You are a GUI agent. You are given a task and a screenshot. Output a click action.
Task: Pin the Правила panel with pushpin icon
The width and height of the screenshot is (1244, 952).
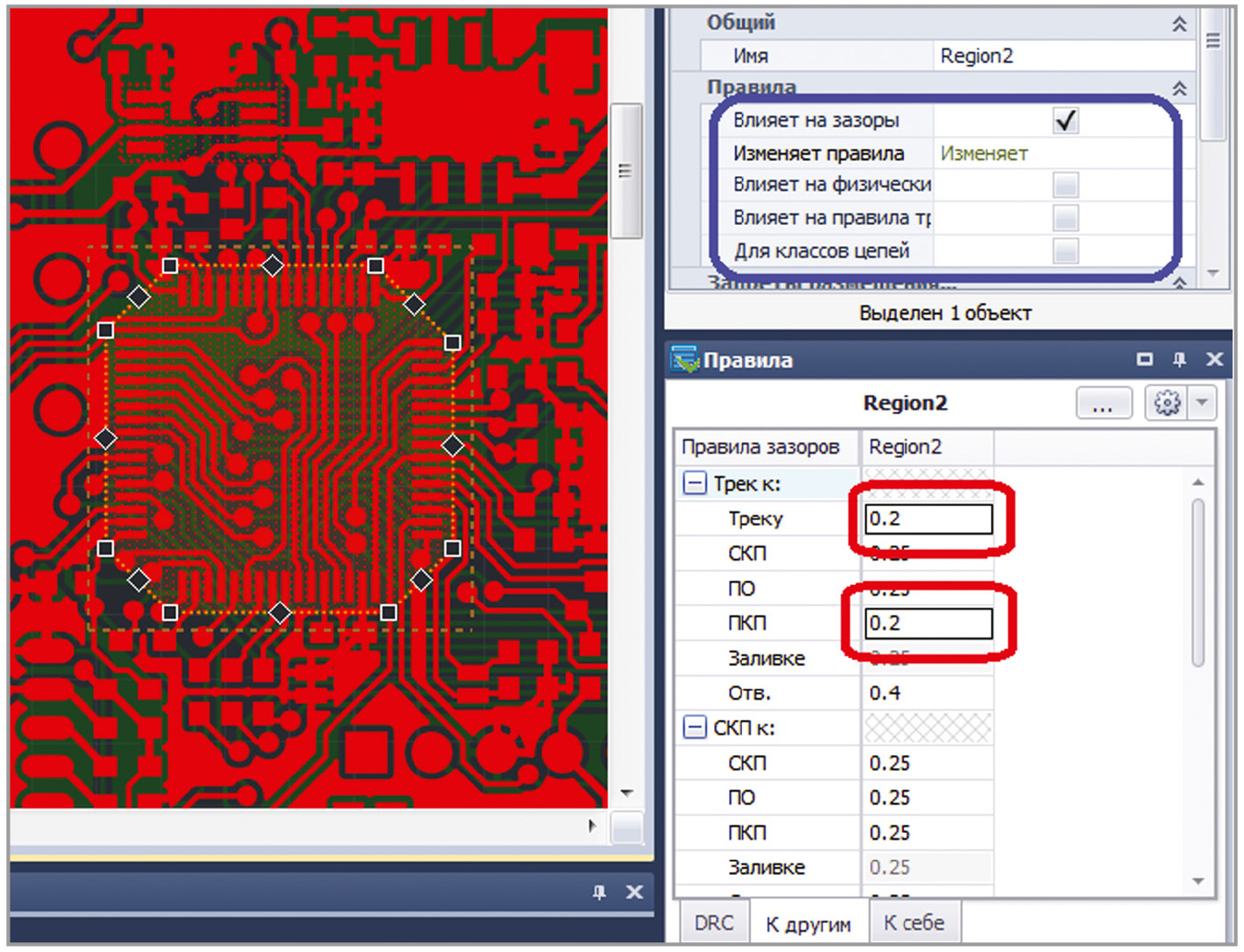1179,359
